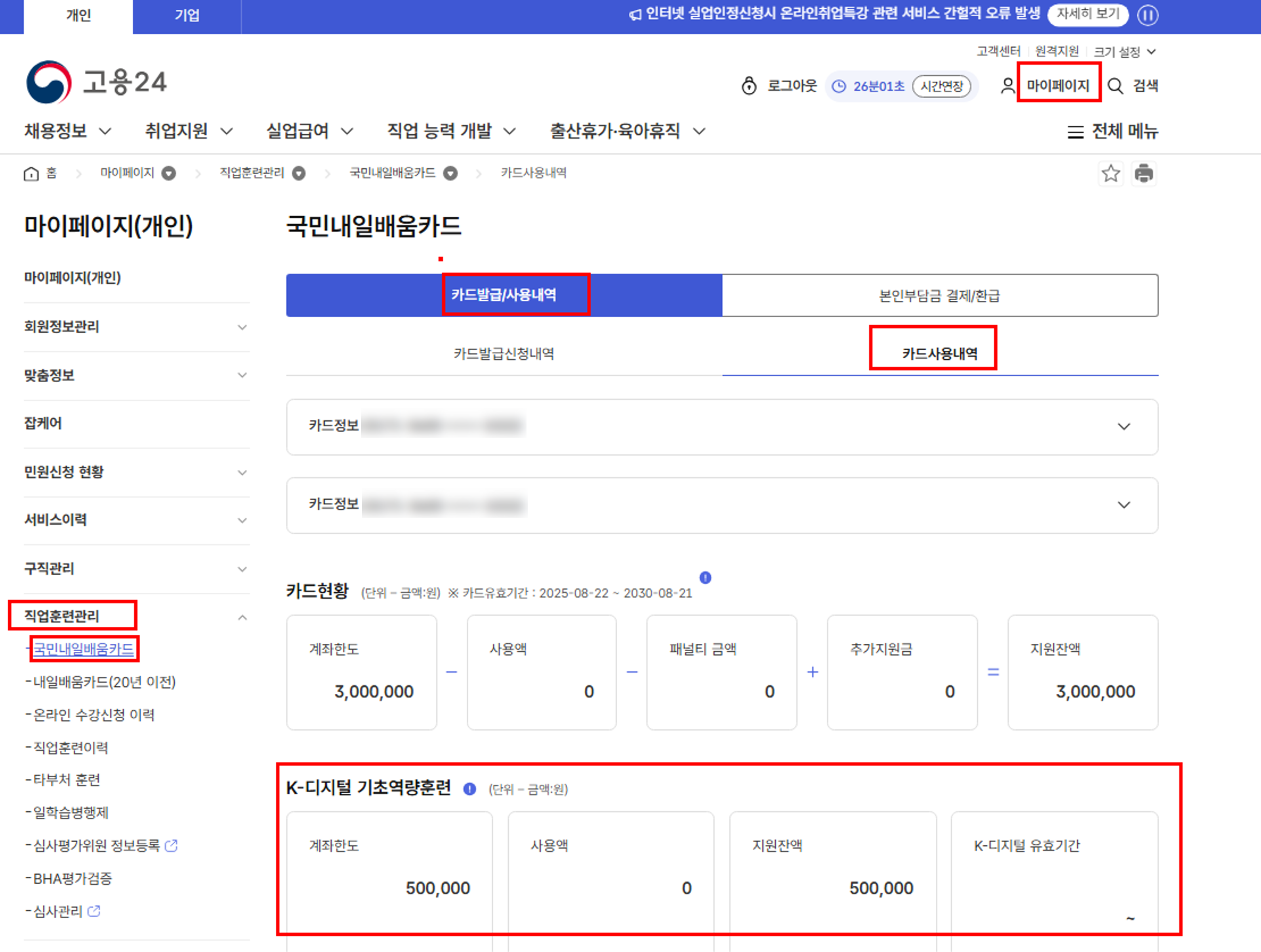Viewport: 1261px width, 952px height.
Task: Click 자세히 보기 on banner
Action: tap(1088, 14)
